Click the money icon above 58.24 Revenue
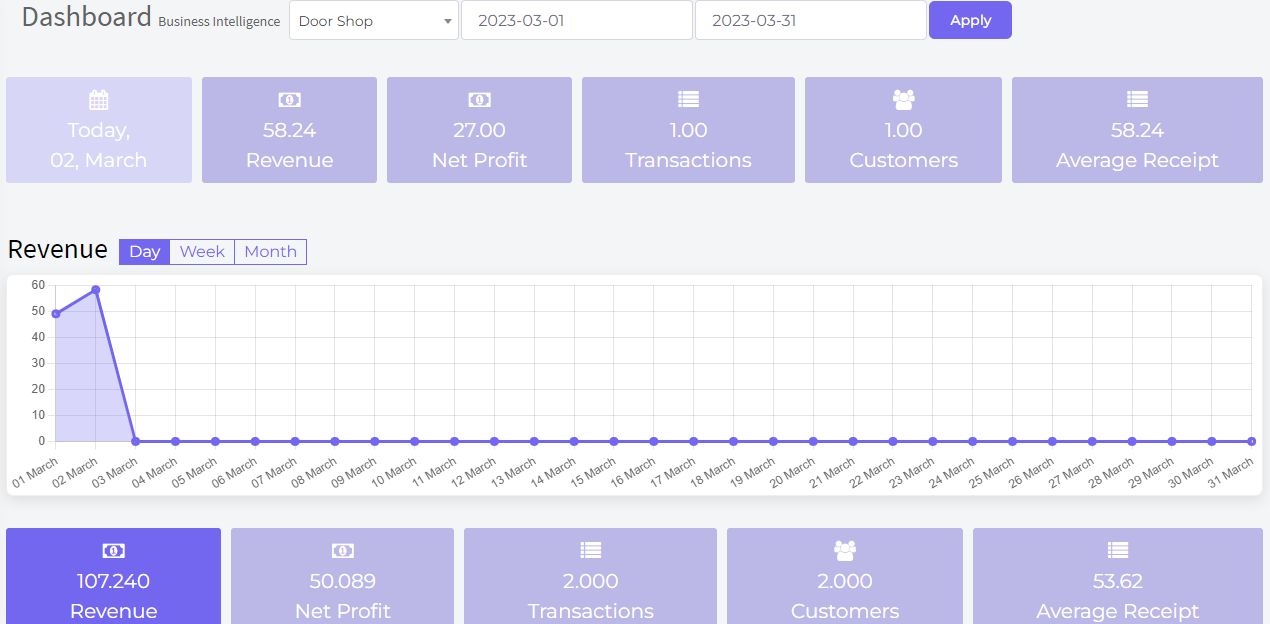Image resolution: width=1270 pixels, height=624 pixels. (289, 99)
